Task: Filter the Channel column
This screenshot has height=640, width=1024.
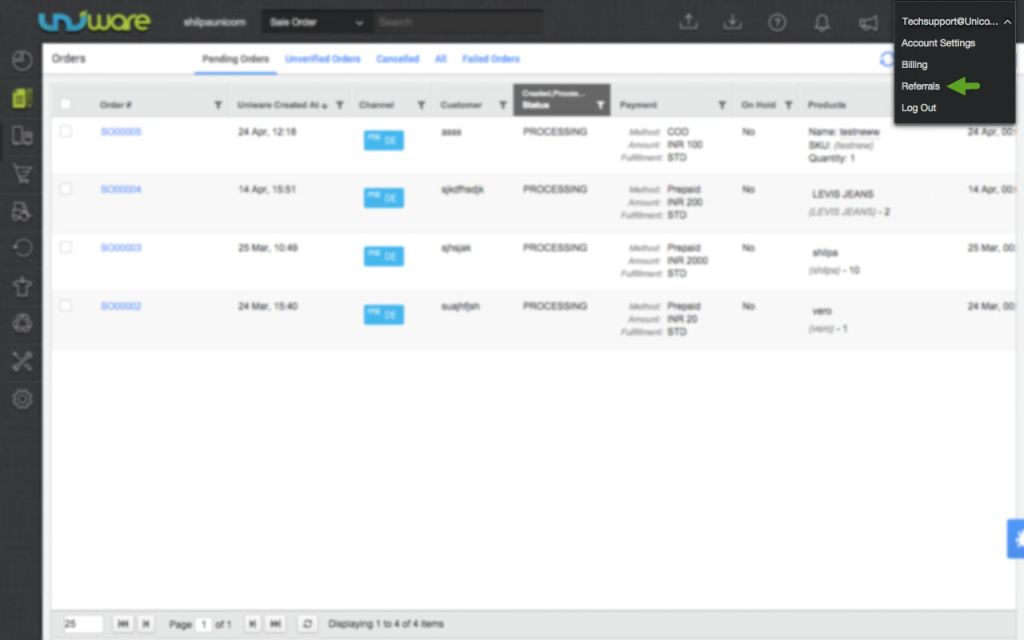Action: 421,105
